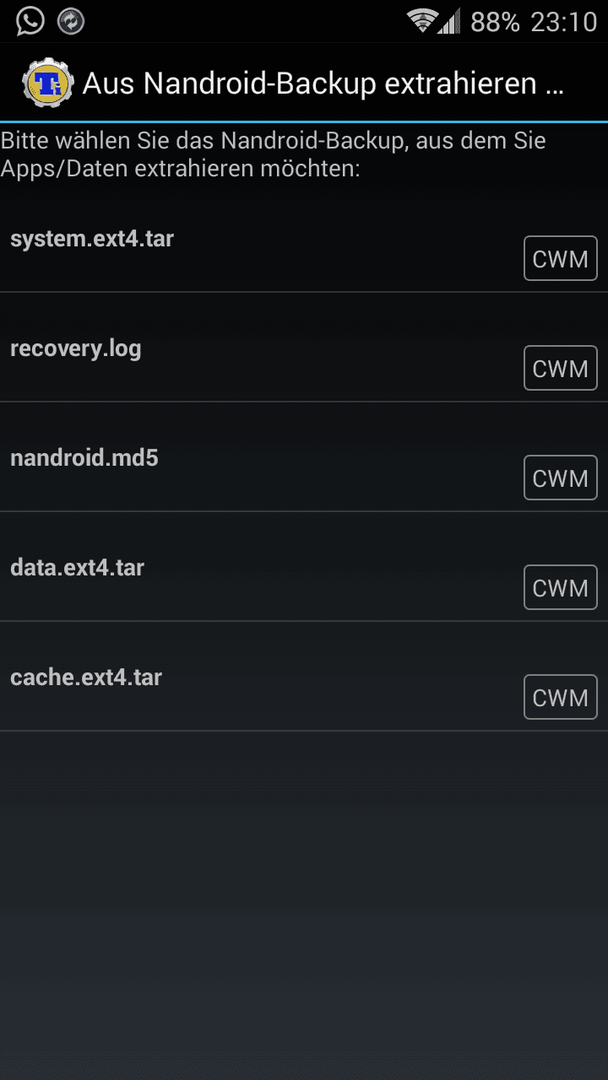Tap the empty area below cache.ext4.tar
608x1080 pixels.
[304, 905]
